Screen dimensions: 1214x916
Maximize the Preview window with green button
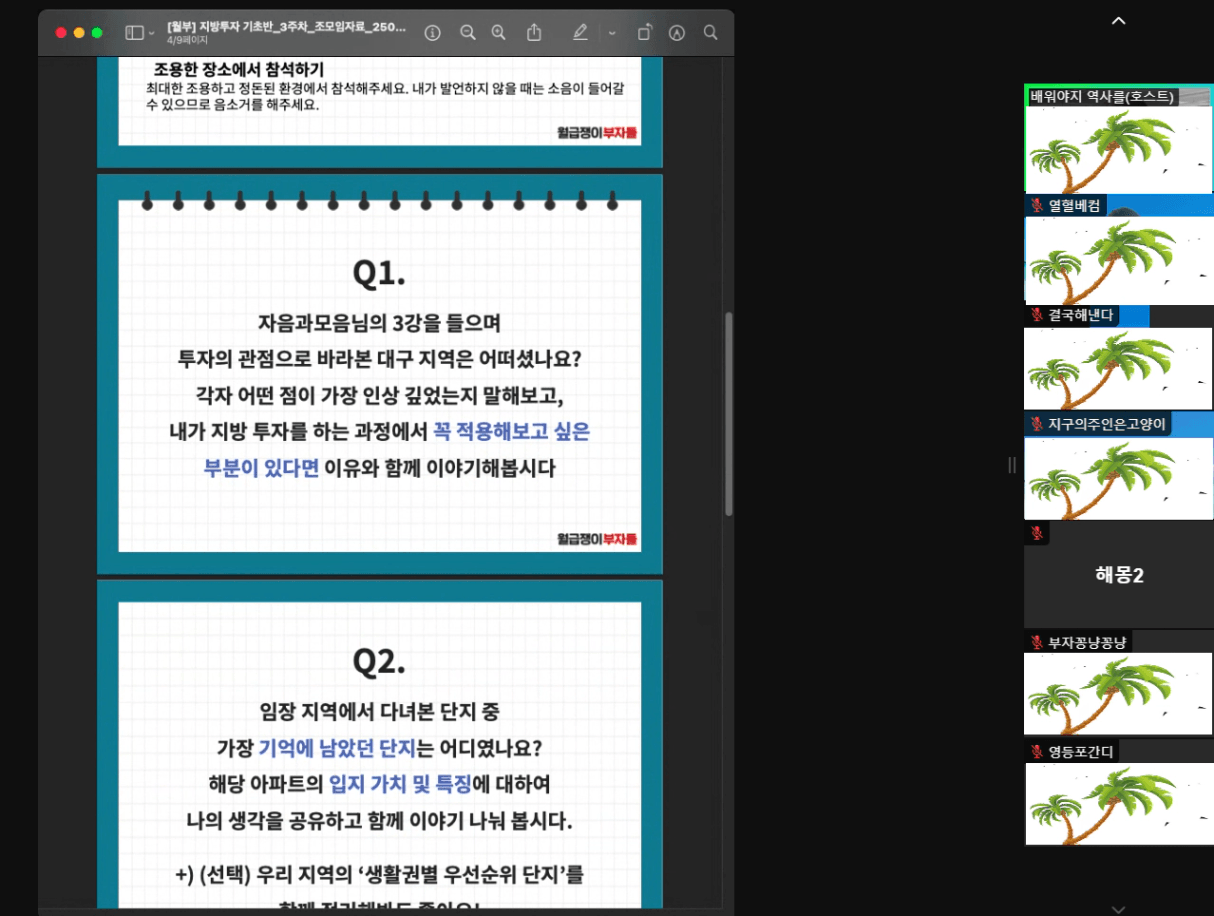[x=97, y=33]
